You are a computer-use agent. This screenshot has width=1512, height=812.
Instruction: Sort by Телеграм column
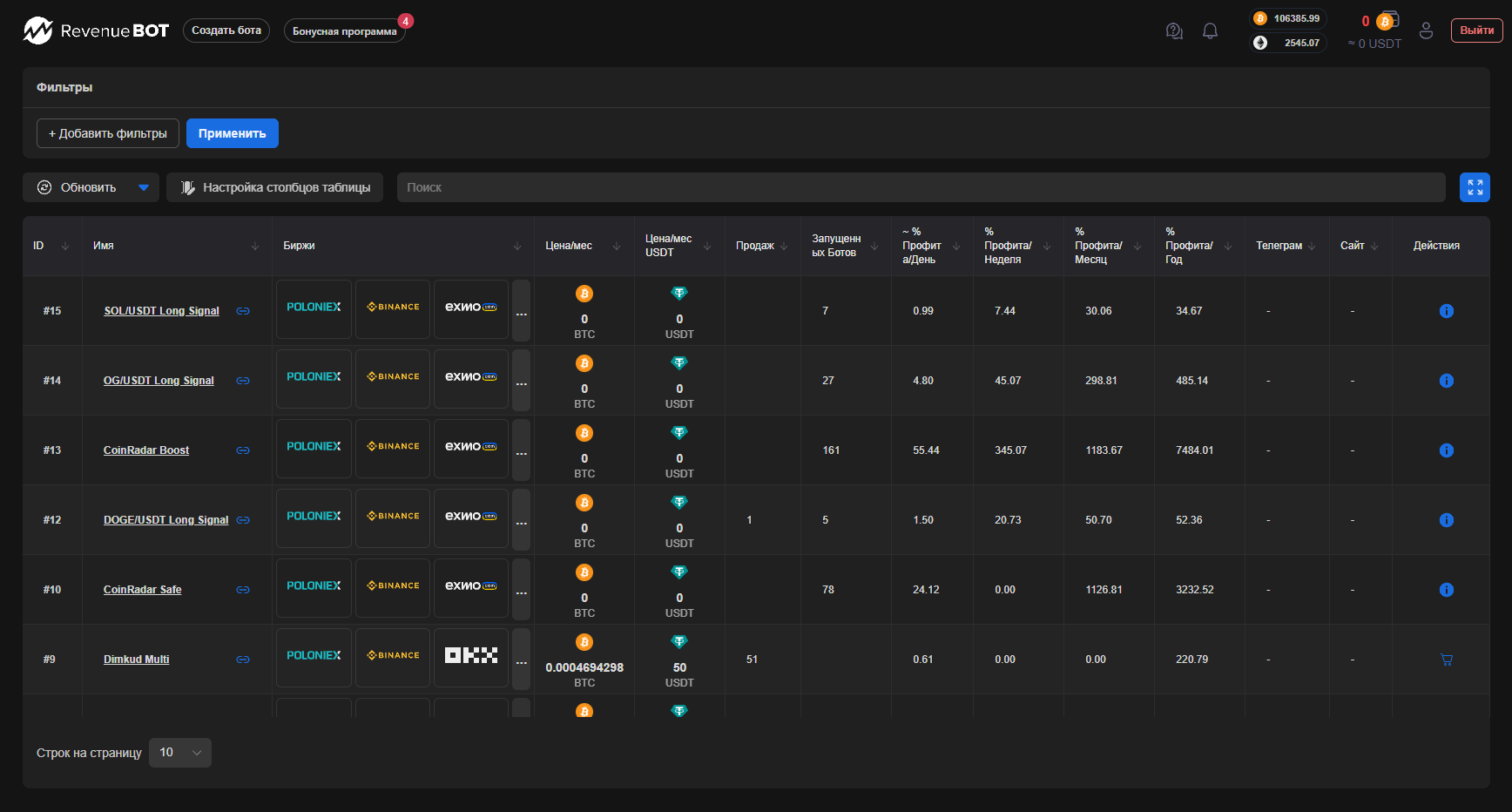click(1312, 247)
